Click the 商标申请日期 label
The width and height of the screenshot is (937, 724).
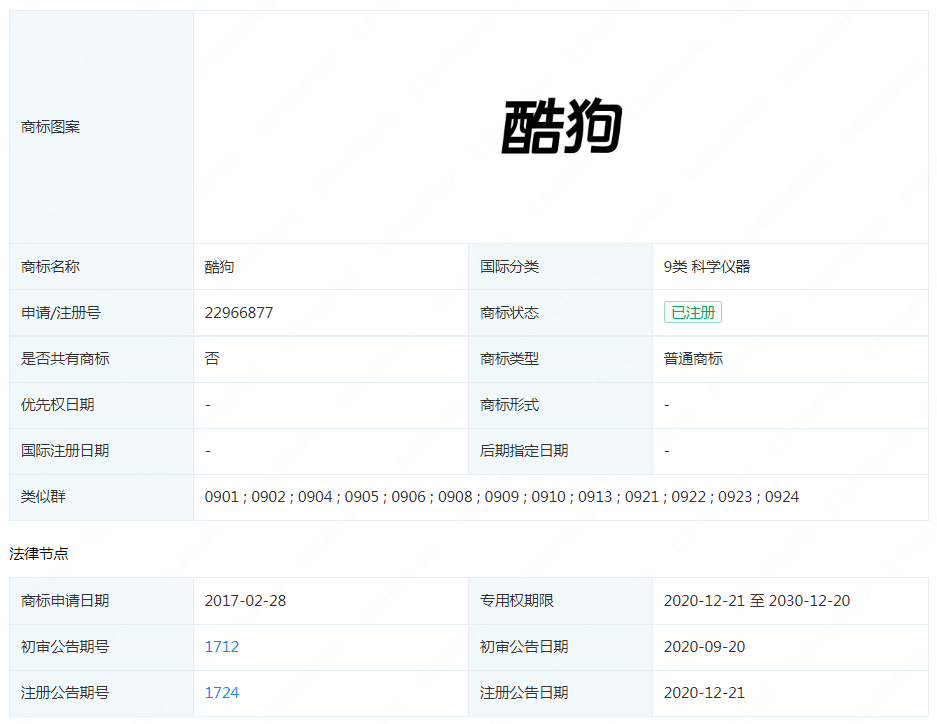(65, 600)
